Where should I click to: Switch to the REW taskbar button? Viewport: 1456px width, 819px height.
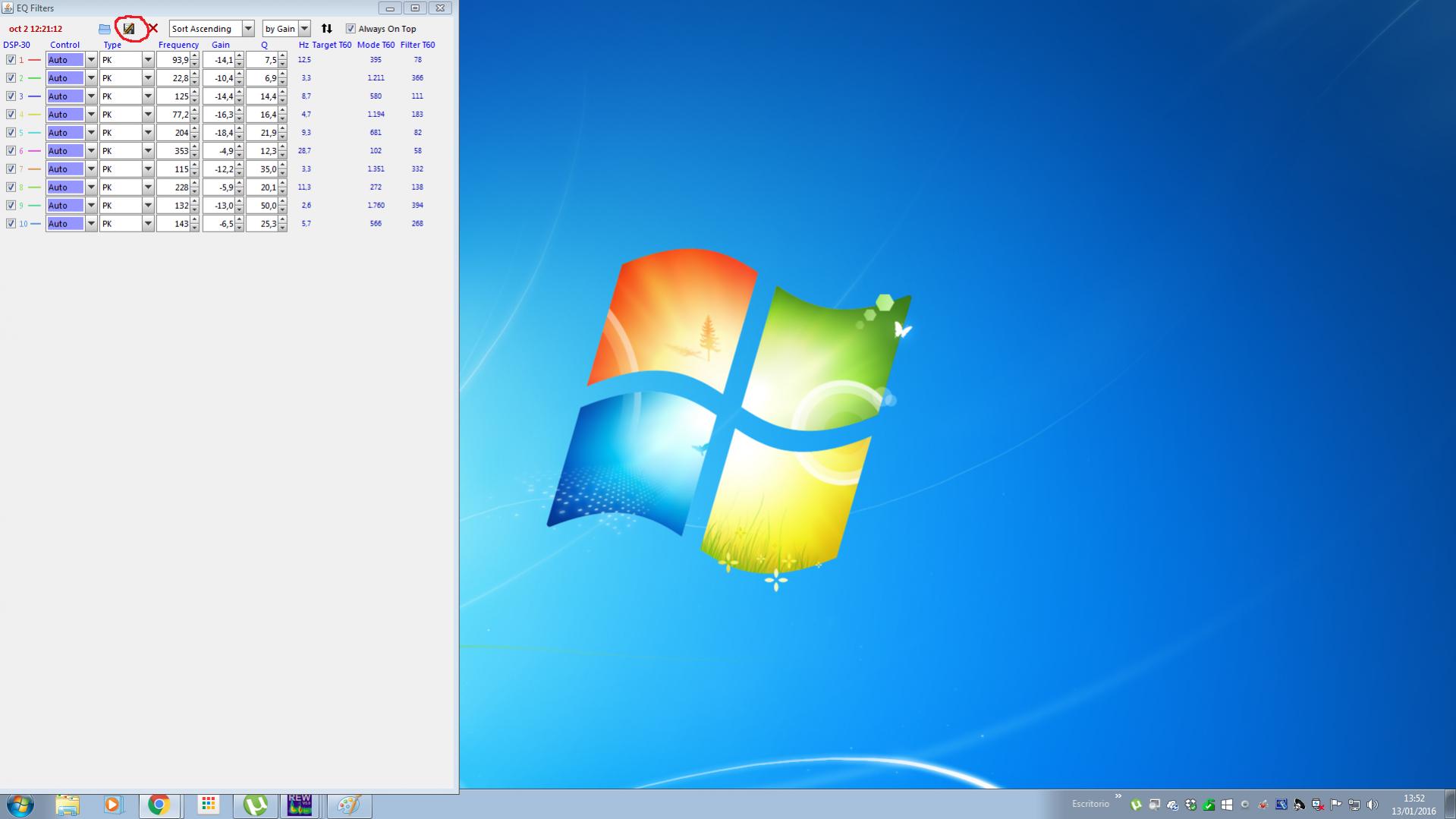coord(300,805)
